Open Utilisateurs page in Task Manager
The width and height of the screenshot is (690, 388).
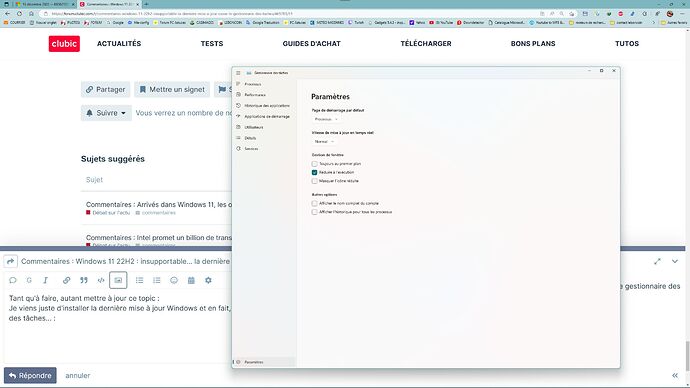click(264, 127)
